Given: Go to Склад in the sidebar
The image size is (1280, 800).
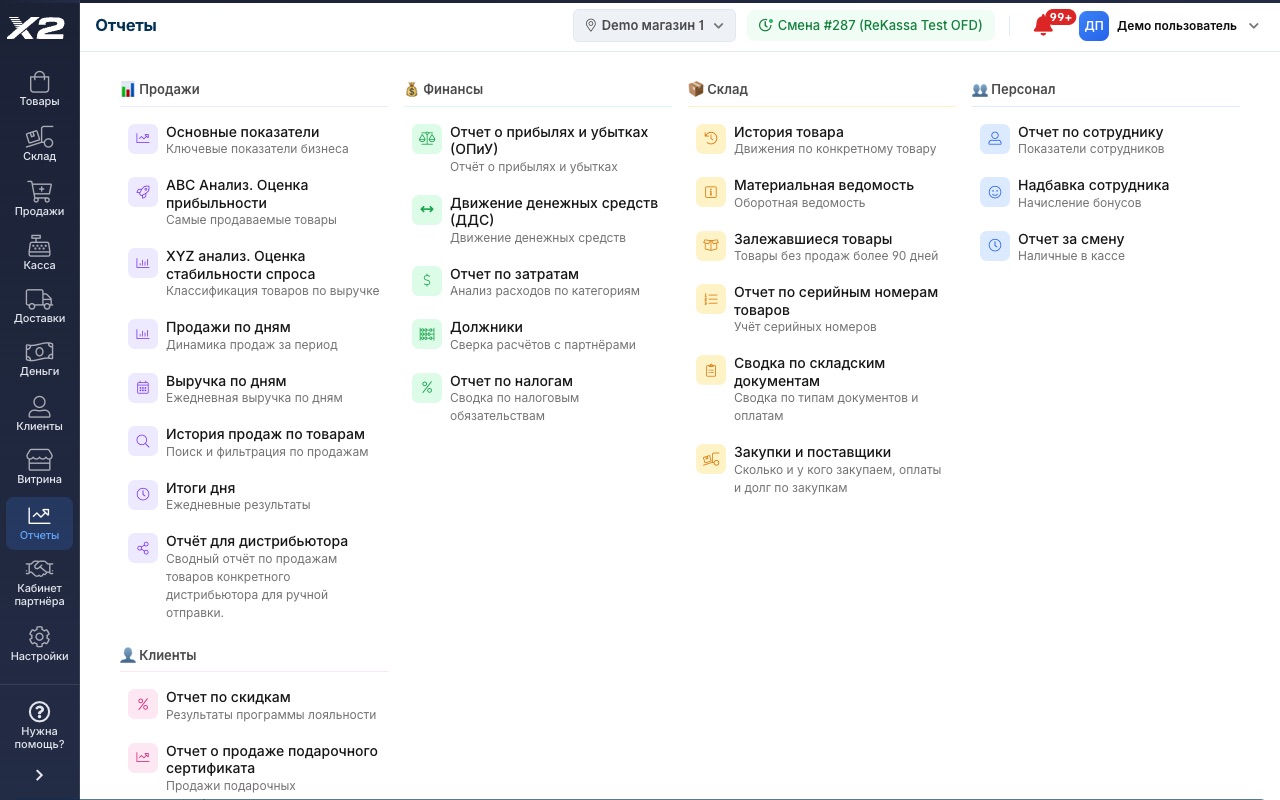Looking at the screenshot, I should 39,144.
